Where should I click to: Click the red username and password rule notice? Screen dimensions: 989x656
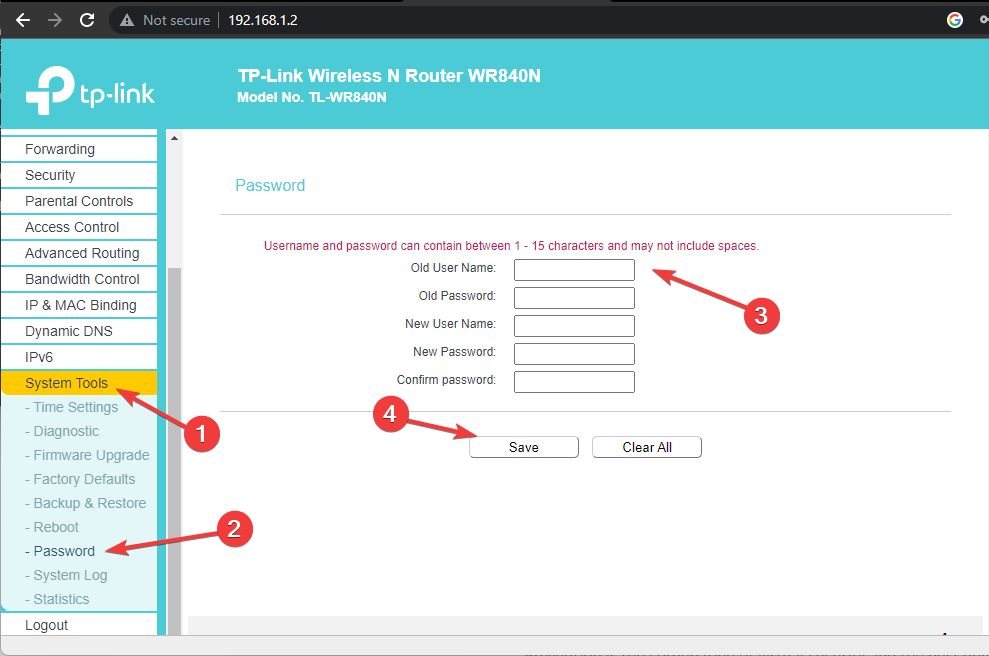pos(512,246)
